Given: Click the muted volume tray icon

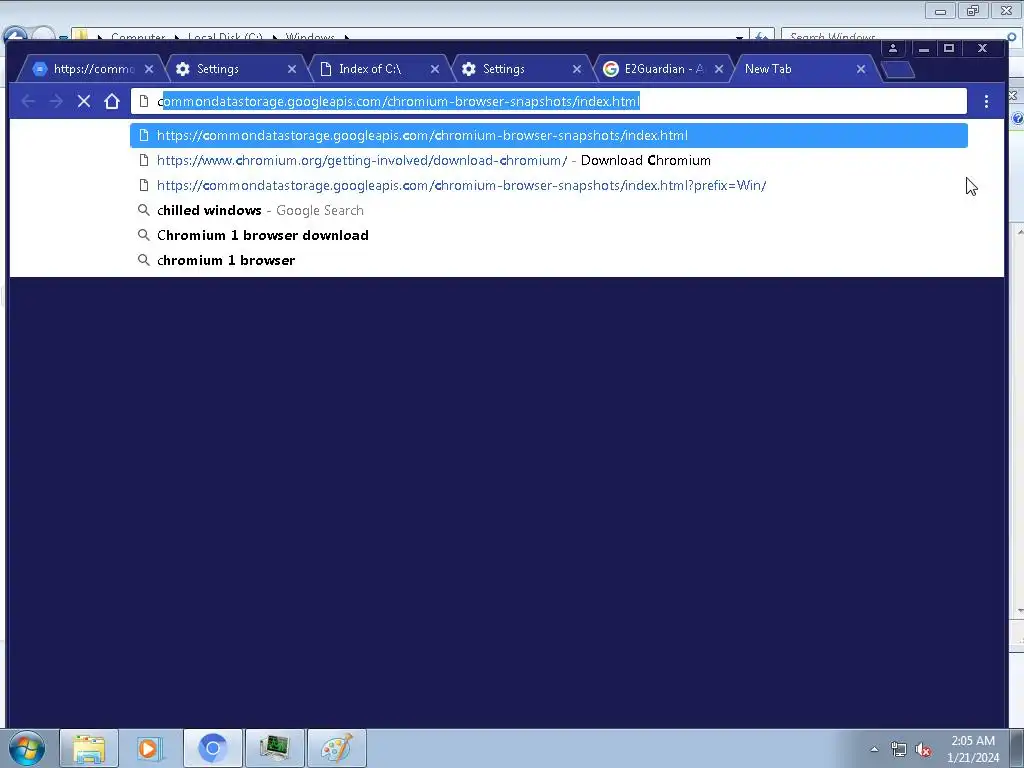Looking at the screenshot, I should 923,749.
